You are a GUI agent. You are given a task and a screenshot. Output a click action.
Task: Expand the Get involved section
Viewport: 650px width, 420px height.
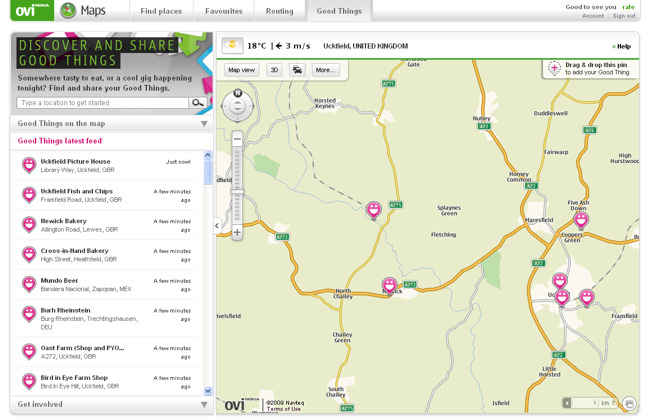tap(112, 404)
